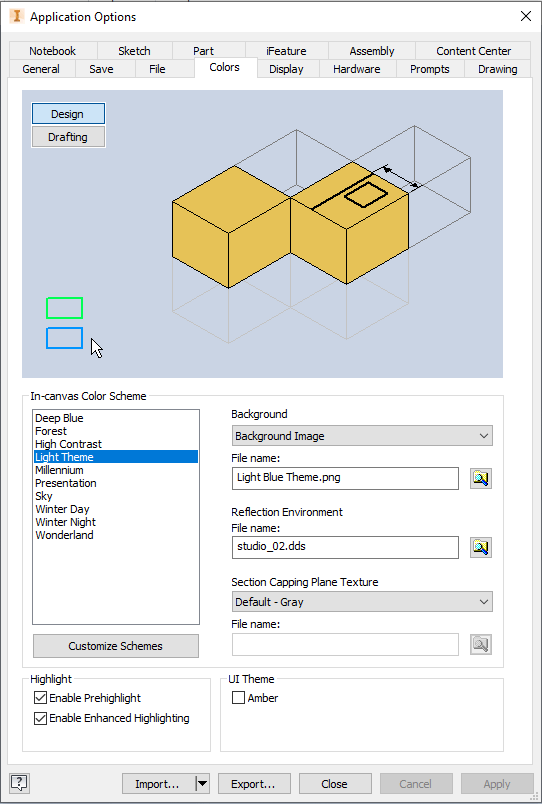Open the Hardware tab
Viewport: 542px width, 804px height.
[356, 69]
